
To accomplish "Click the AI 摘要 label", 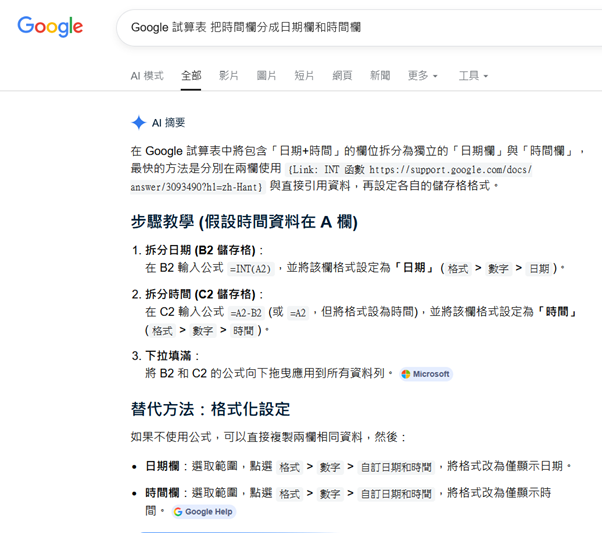I will (169, 123).
